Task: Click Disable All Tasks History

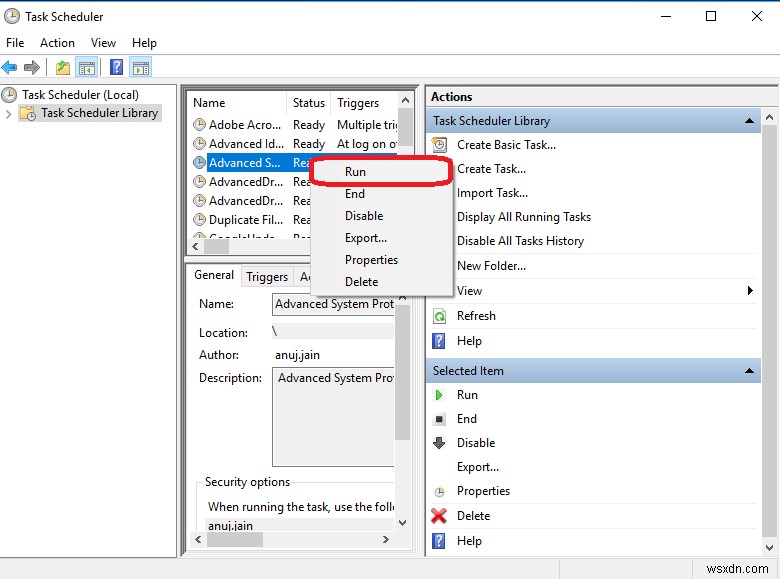Action: tap(520, 241)
